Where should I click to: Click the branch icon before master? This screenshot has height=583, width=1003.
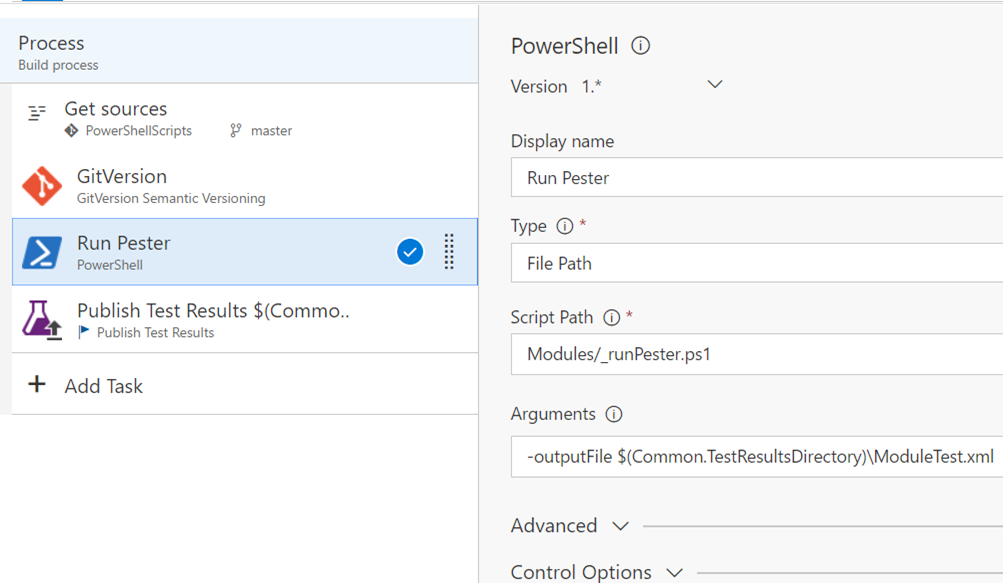click(x=236, y=131)
